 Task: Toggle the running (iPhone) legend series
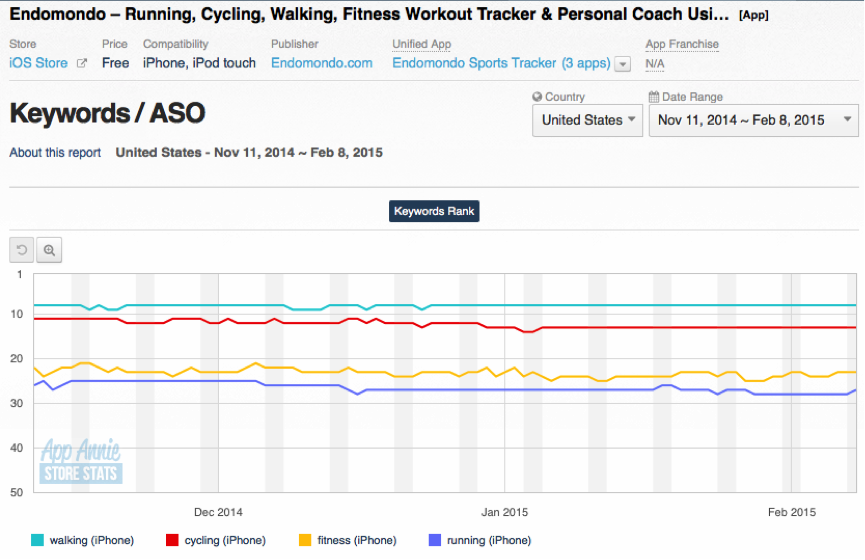[x=488, y=540]
